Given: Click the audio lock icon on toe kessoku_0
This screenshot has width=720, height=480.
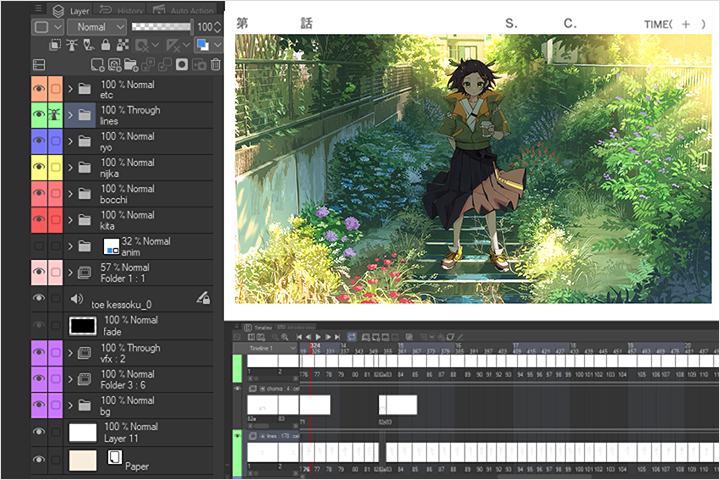Looking at the screenshot, I should click(x=203, y=298).
